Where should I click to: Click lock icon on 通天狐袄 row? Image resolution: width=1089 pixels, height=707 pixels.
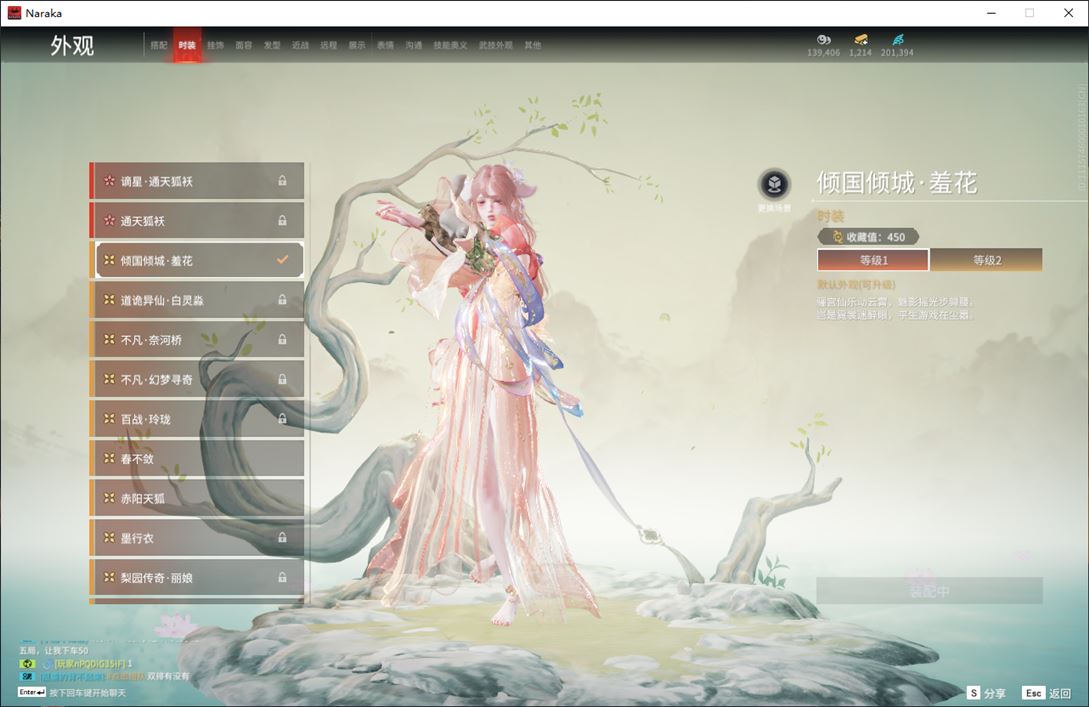[x=283, y=220]
